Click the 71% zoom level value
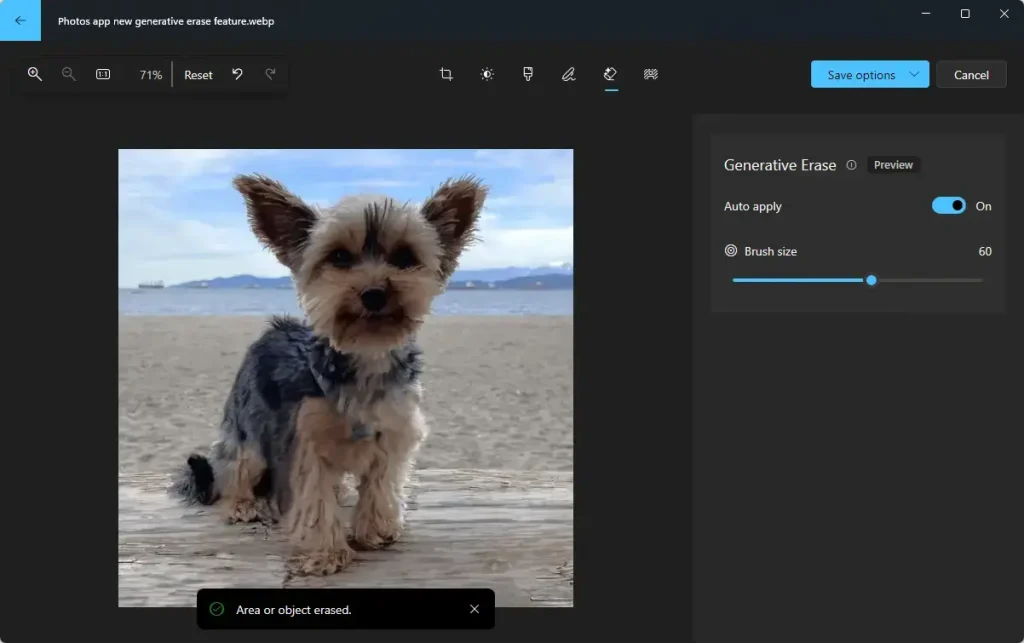Viewport: 1024px width, 643px height. coord(150,75)
